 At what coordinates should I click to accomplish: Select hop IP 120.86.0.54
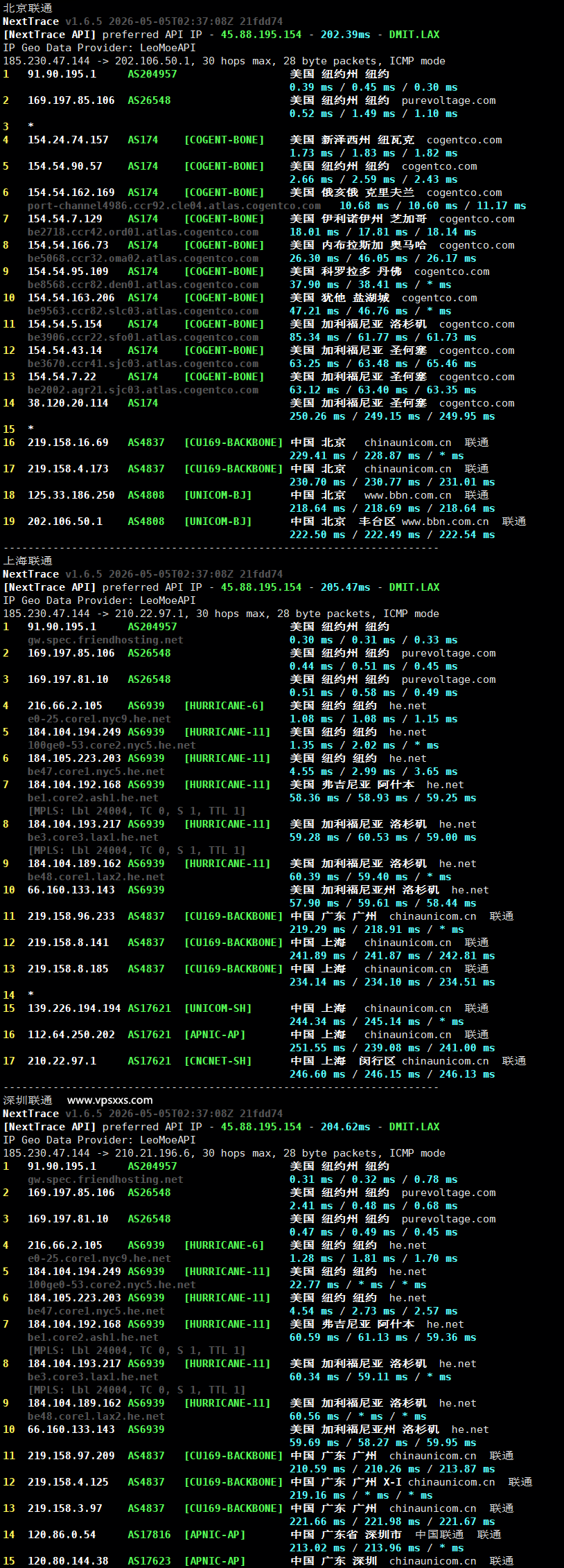62,1535
